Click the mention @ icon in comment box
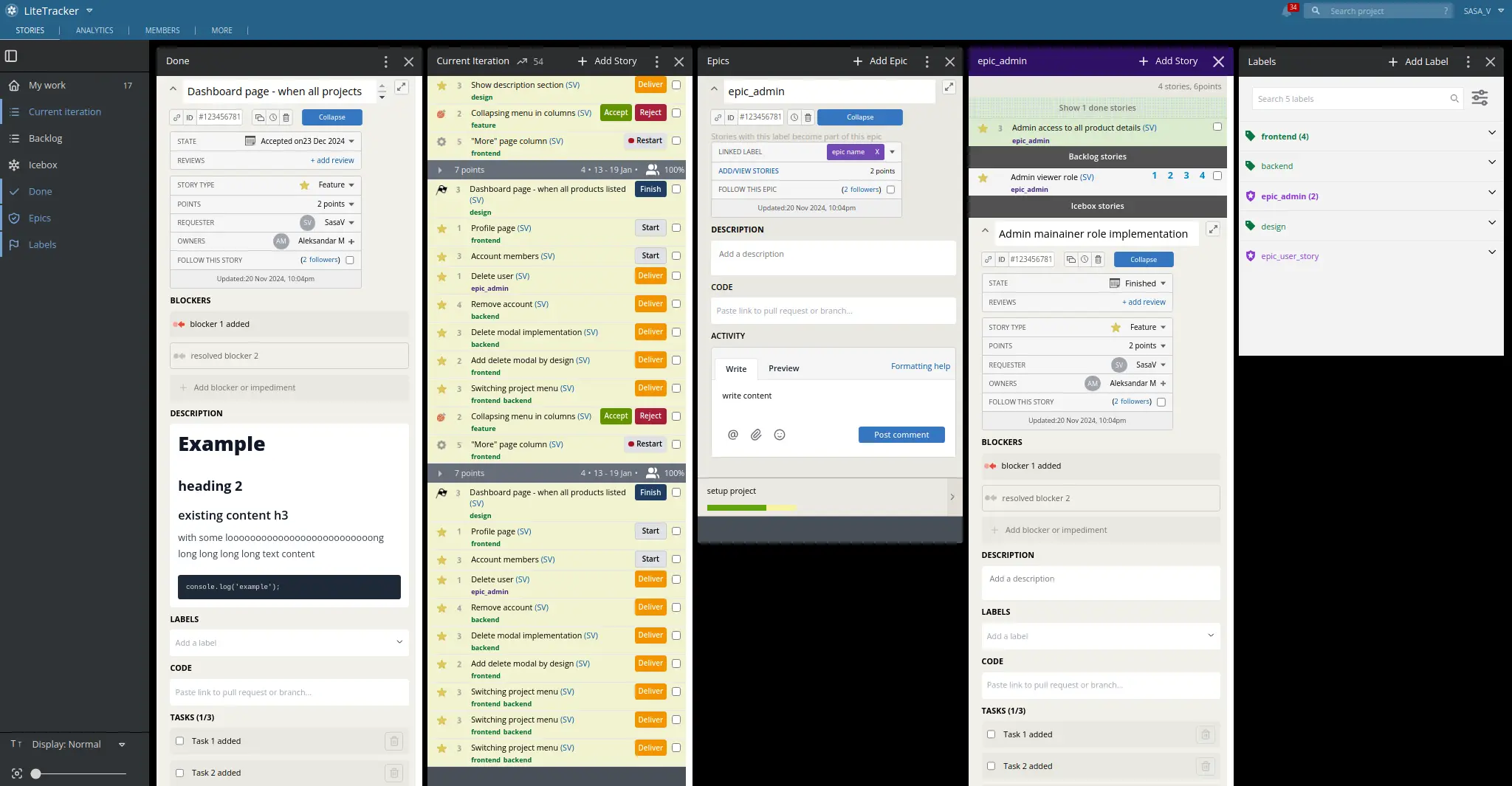This screenshot has height=786, width=1512. 732,435
